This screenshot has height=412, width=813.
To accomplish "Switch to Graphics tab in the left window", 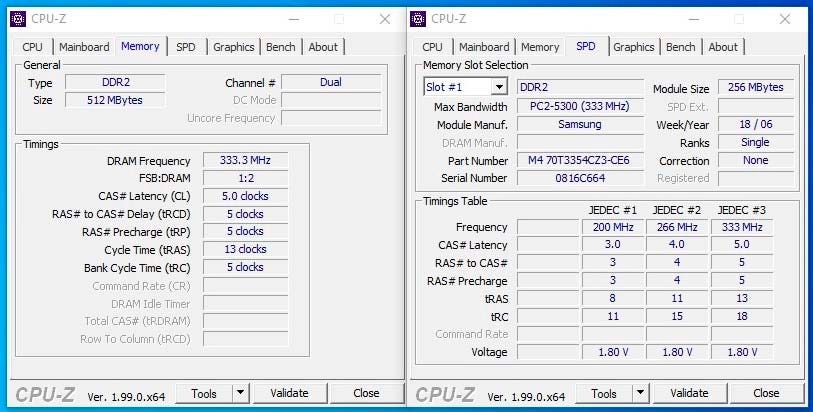I will click(x=233, y=47).
